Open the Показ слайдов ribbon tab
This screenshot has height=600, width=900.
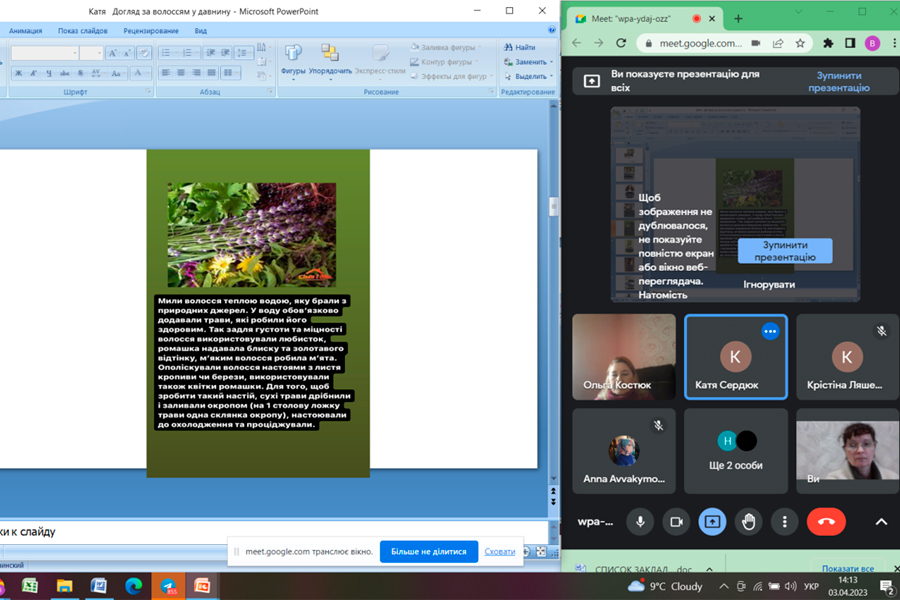click(x=82, y=31)
